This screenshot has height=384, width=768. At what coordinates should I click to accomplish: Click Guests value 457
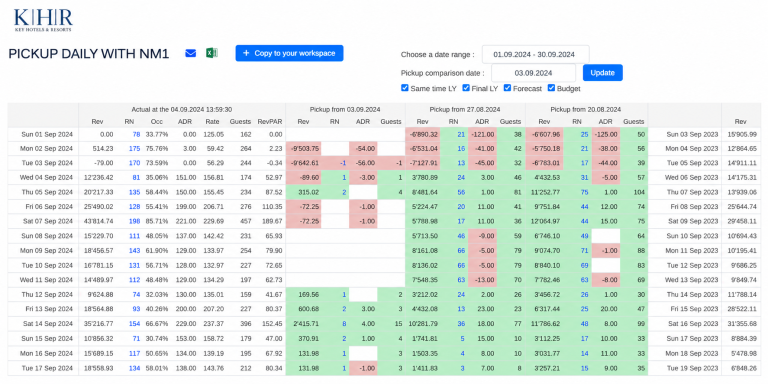245,221
